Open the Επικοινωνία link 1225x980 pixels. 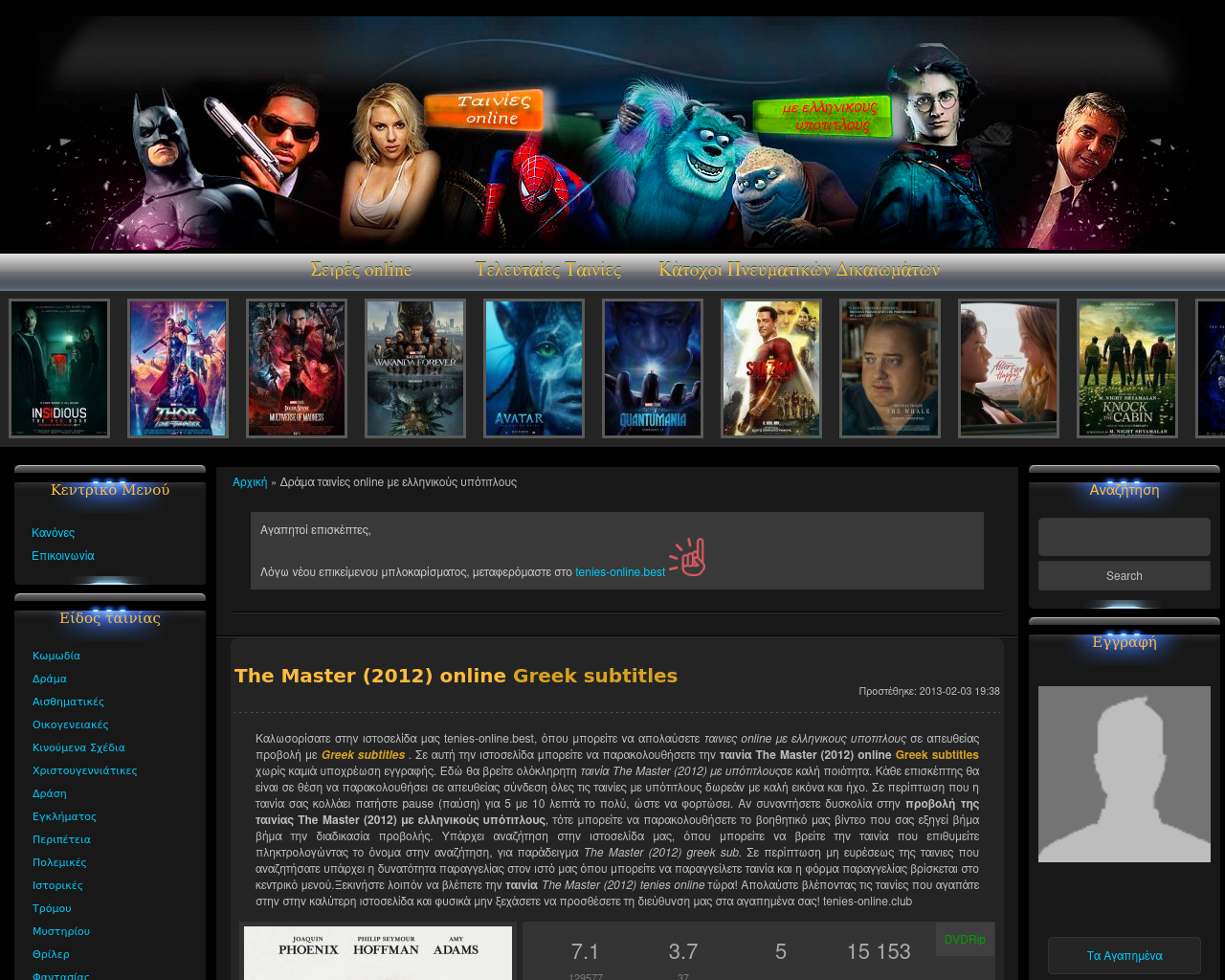point(63,556)
